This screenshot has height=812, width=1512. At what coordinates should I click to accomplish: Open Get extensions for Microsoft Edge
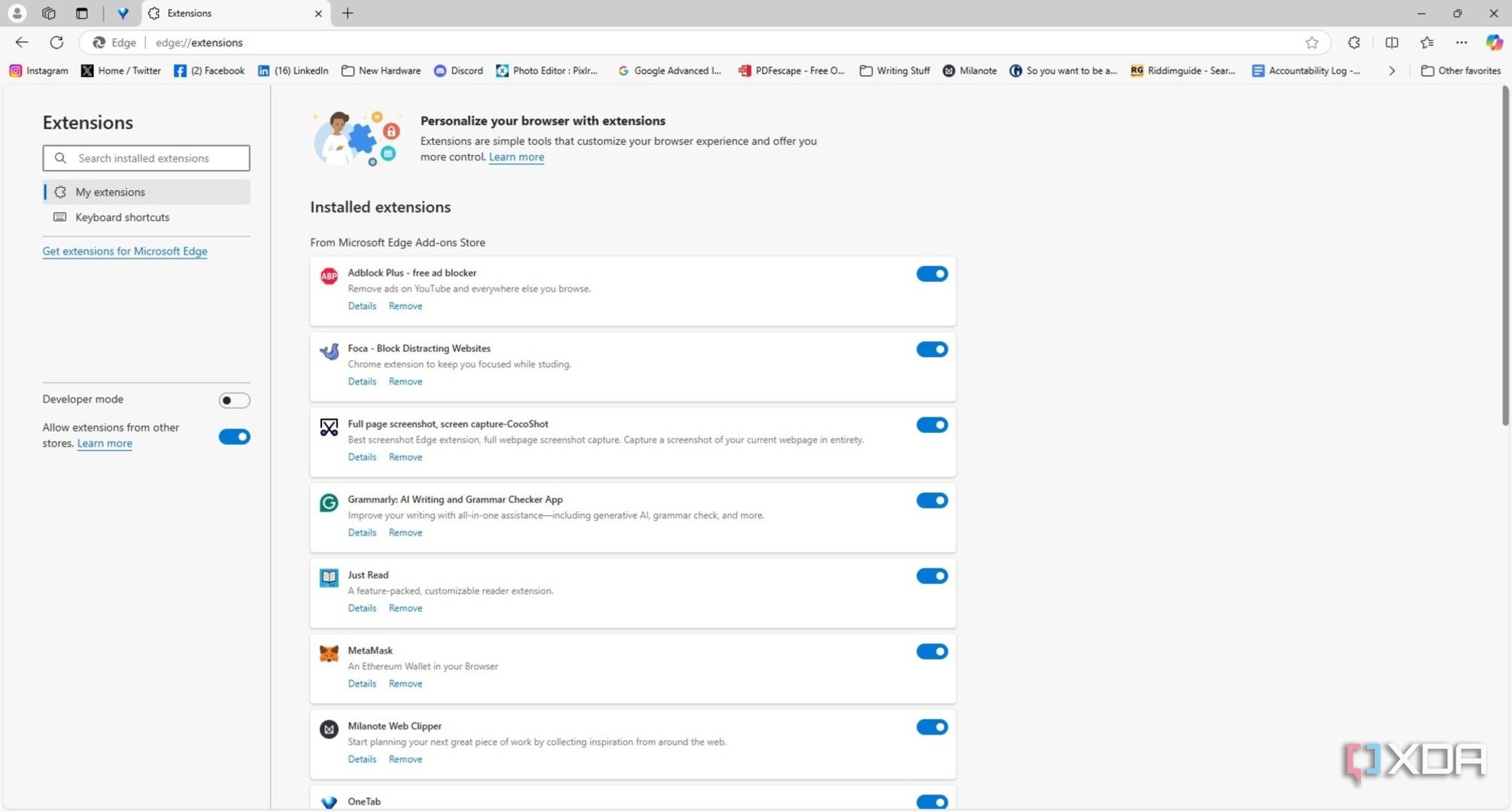pyautogui.click(x=124, y=250)
